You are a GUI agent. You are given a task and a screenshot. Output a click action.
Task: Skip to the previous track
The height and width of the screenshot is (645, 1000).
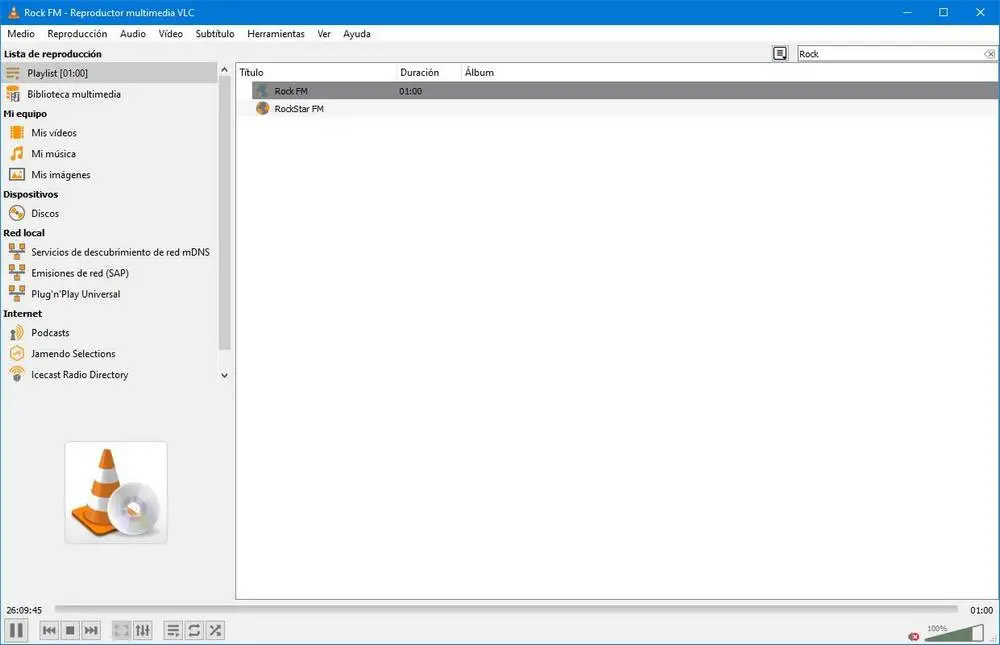[x=49, y=630]
